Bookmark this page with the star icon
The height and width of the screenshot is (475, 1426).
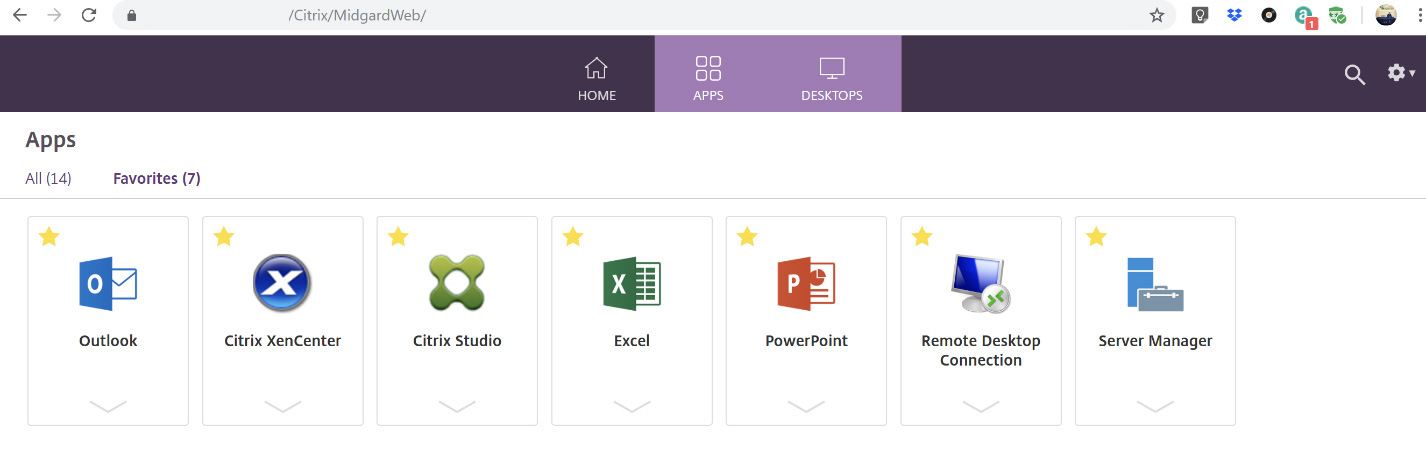[1157, 15]
